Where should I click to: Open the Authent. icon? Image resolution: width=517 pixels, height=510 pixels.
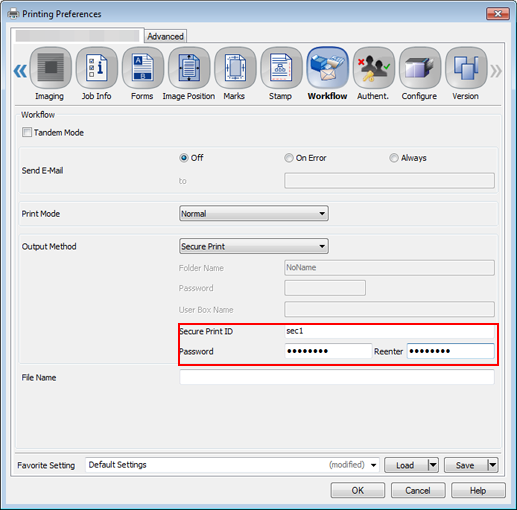tap(374, 68)
